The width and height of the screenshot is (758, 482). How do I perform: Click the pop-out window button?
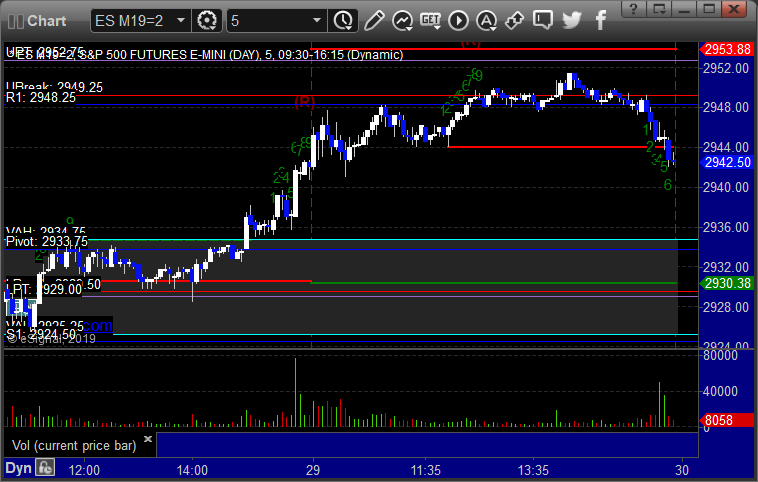pyautogui.click(x=659, y=8)
